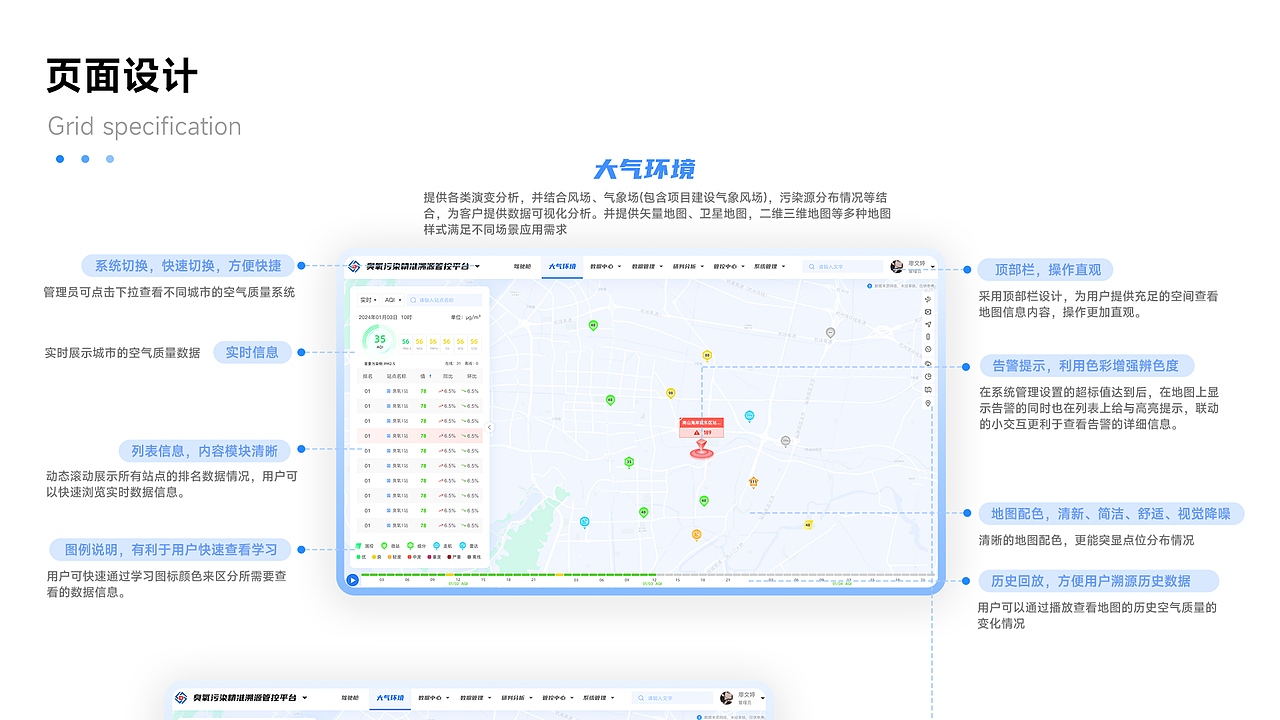Toggle the 雷达 legend item visibility

pos(468,546)
